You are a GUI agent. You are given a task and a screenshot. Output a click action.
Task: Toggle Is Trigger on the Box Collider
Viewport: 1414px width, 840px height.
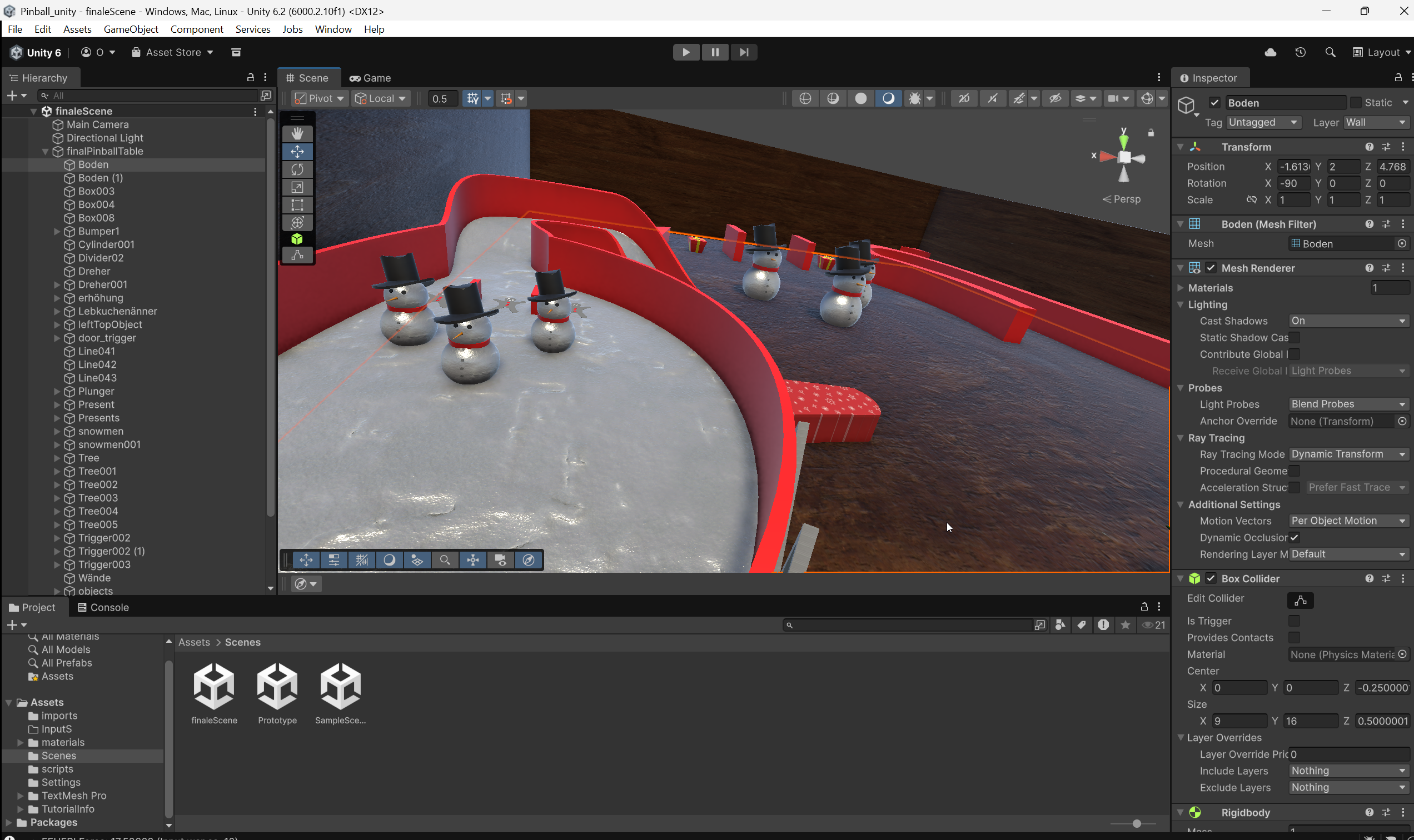pos(1294,621)
